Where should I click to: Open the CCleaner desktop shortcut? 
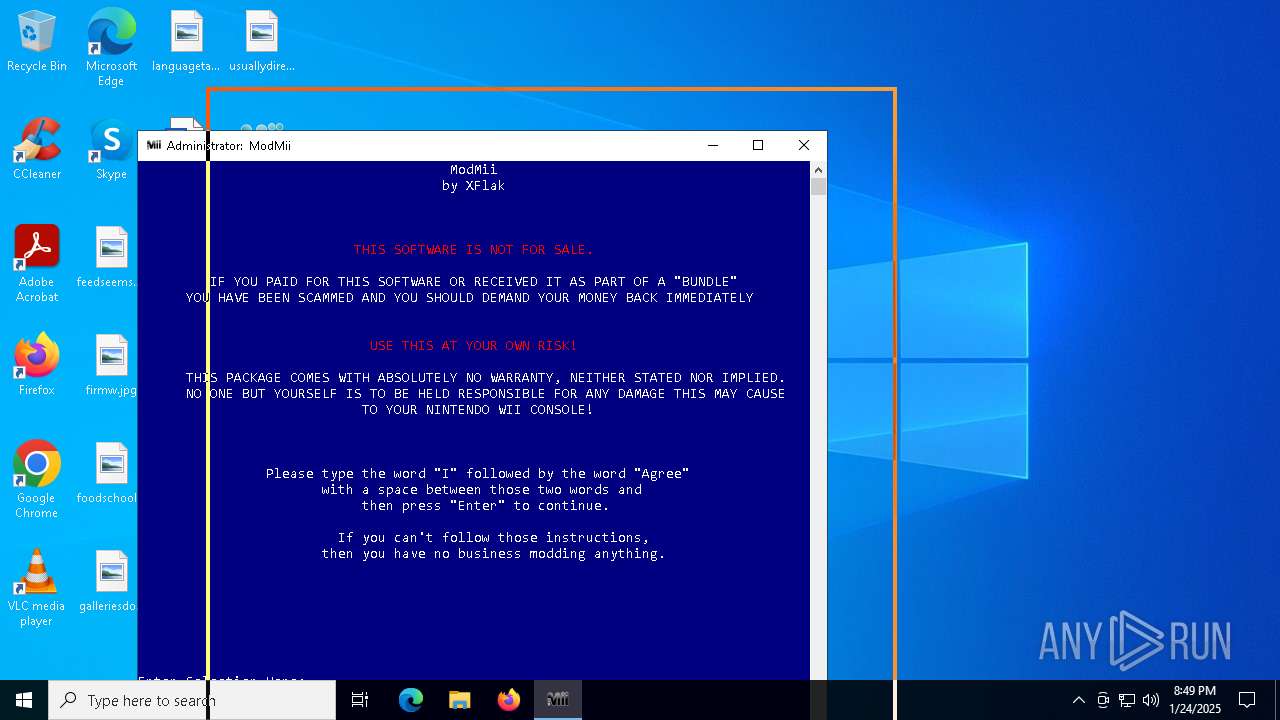click(37, 149)
